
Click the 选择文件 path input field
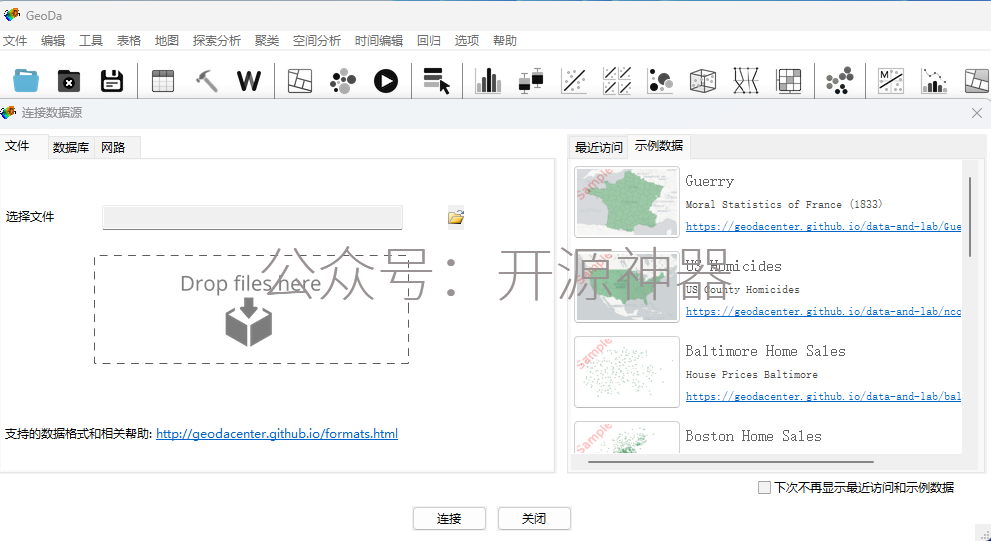click(252, 217)
